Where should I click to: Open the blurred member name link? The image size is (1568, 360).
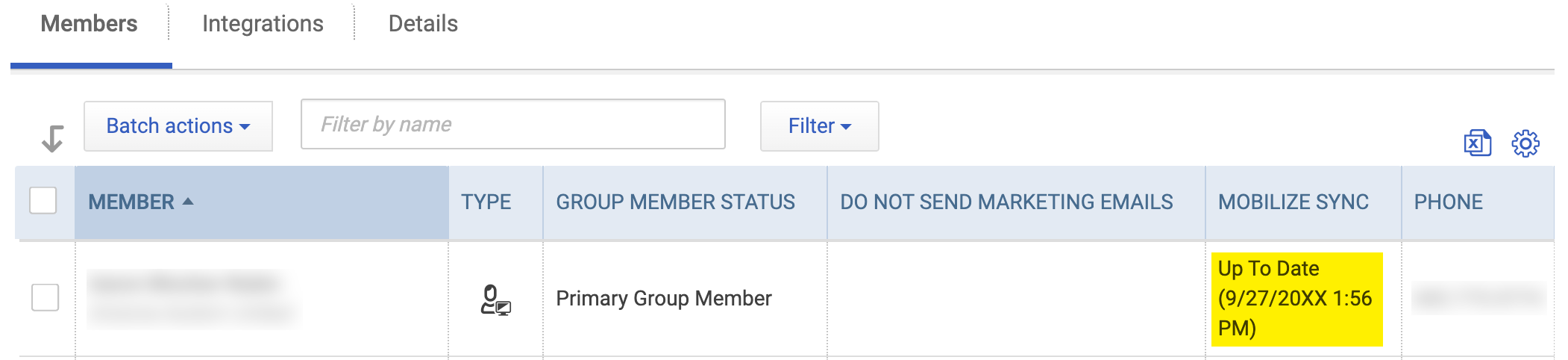point(184,284)
